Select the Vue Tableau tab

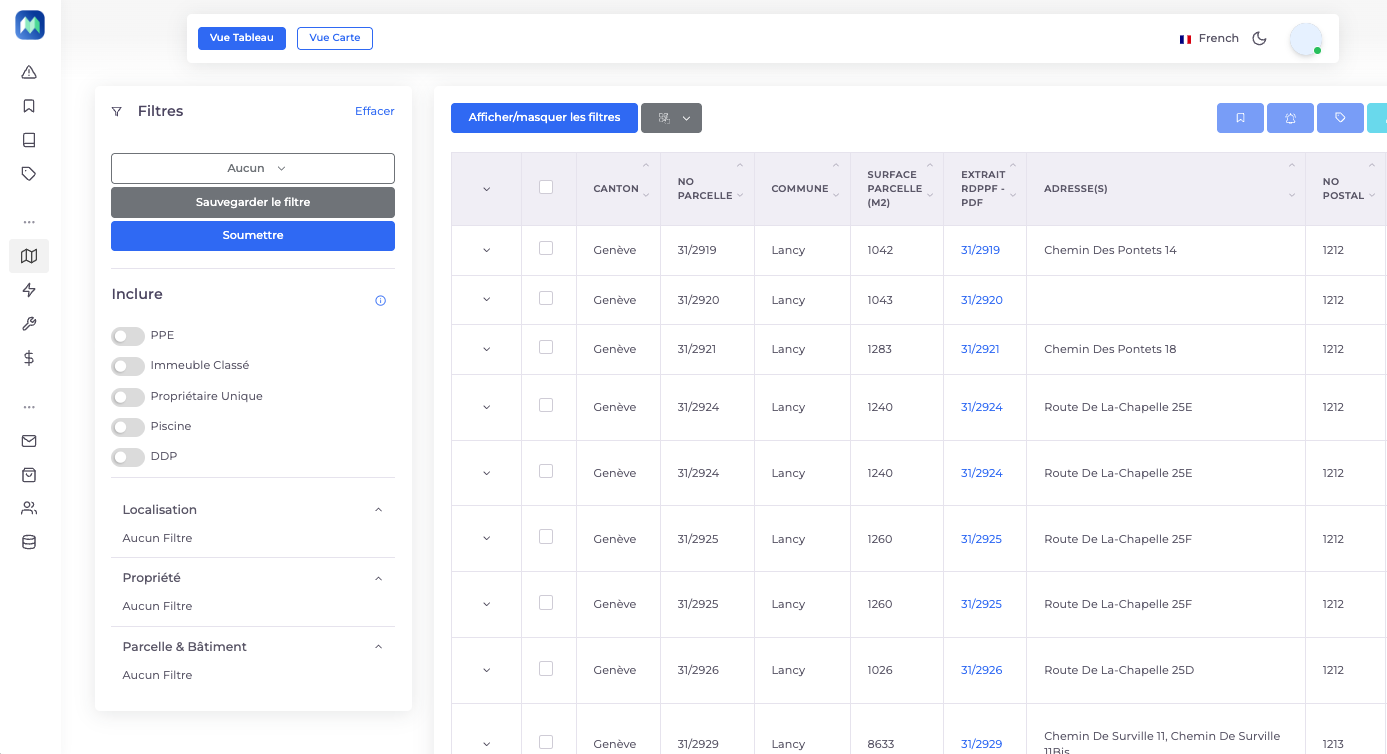pyautogui.click(x=242, y=38)
